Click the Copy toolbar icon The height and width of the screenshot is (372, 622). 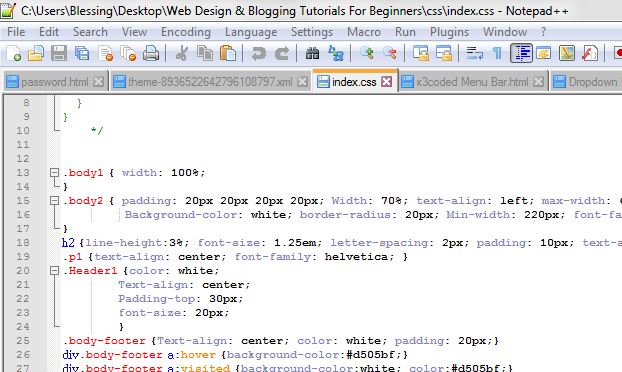coord(205,53)
